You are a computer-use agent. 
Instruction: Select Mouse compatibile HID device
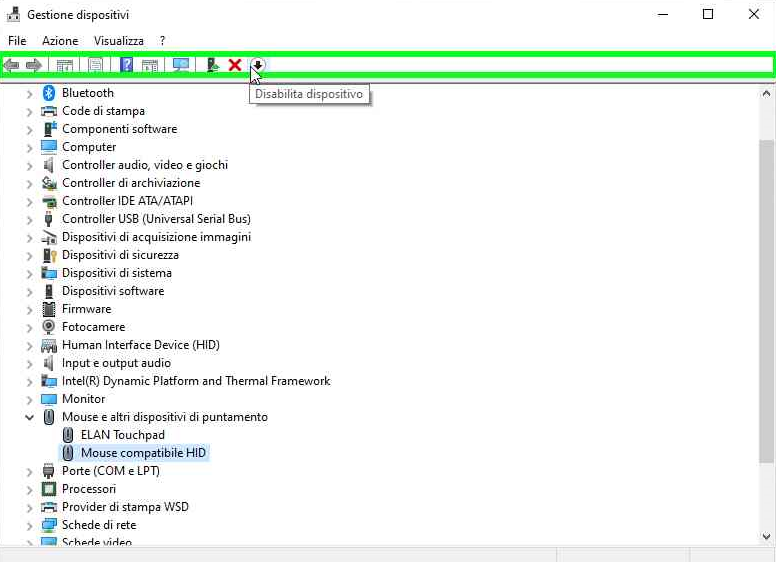pos(143,453)
